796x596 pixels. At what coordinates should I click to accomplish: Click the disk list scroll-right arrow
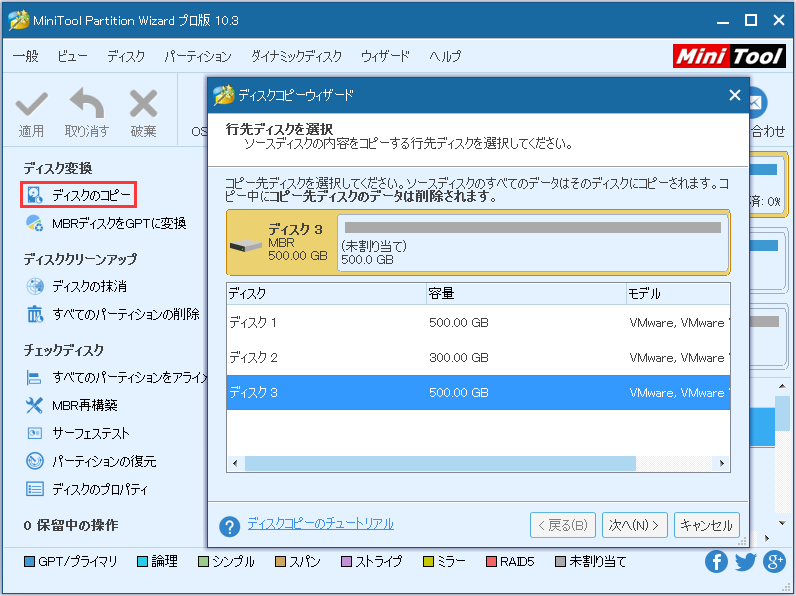722,463
